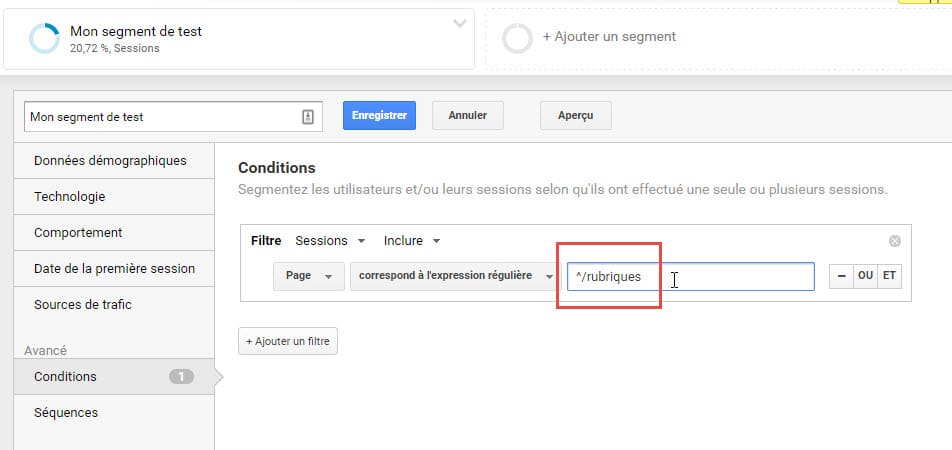Click + Ajouter un segment
Viewport: 952px width, 450px height.
pyautogui.click(x=609, y=36)
